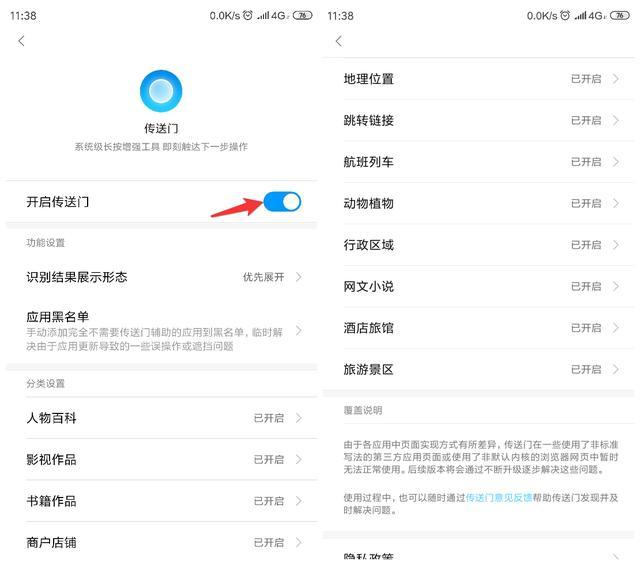Tap the chevron beside 航班列车
The height and width of the screenshot is (565, 640).
[x=615, y=162]
